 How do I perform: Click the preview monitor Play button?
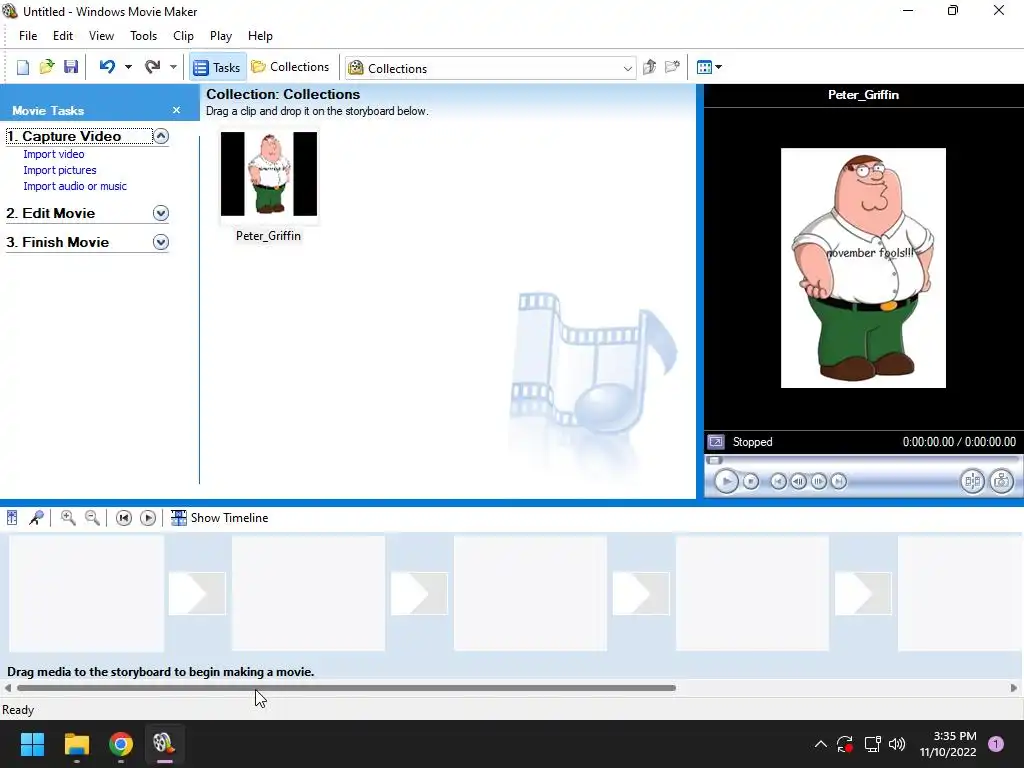(x=726, y=481)
